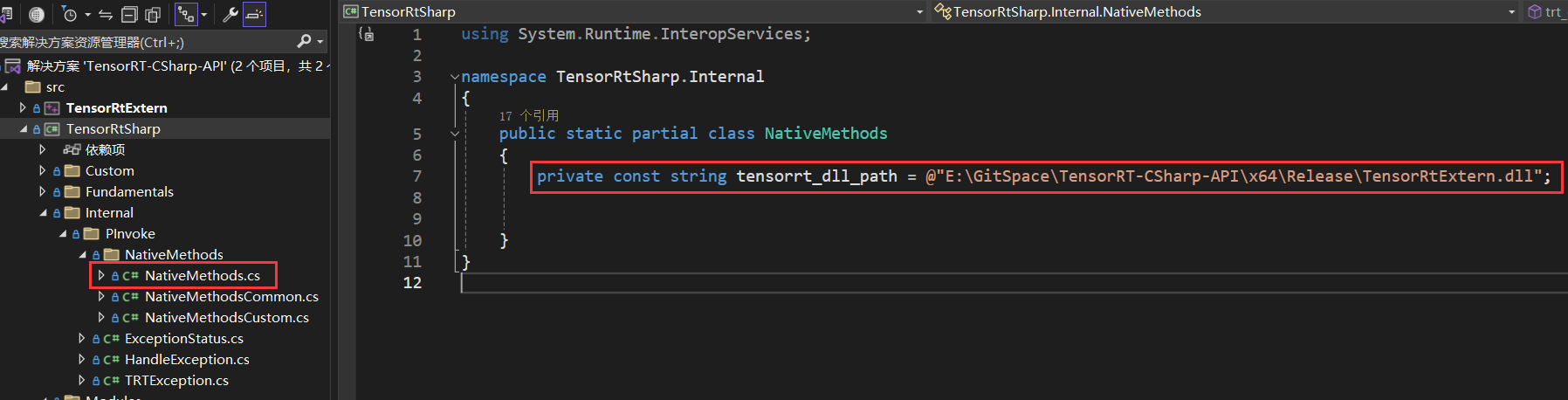Image resolution: width=1568 pixels, height=400 pixels.
Task: Click the solution search magnifier icon
Action: tap(304, 41)
